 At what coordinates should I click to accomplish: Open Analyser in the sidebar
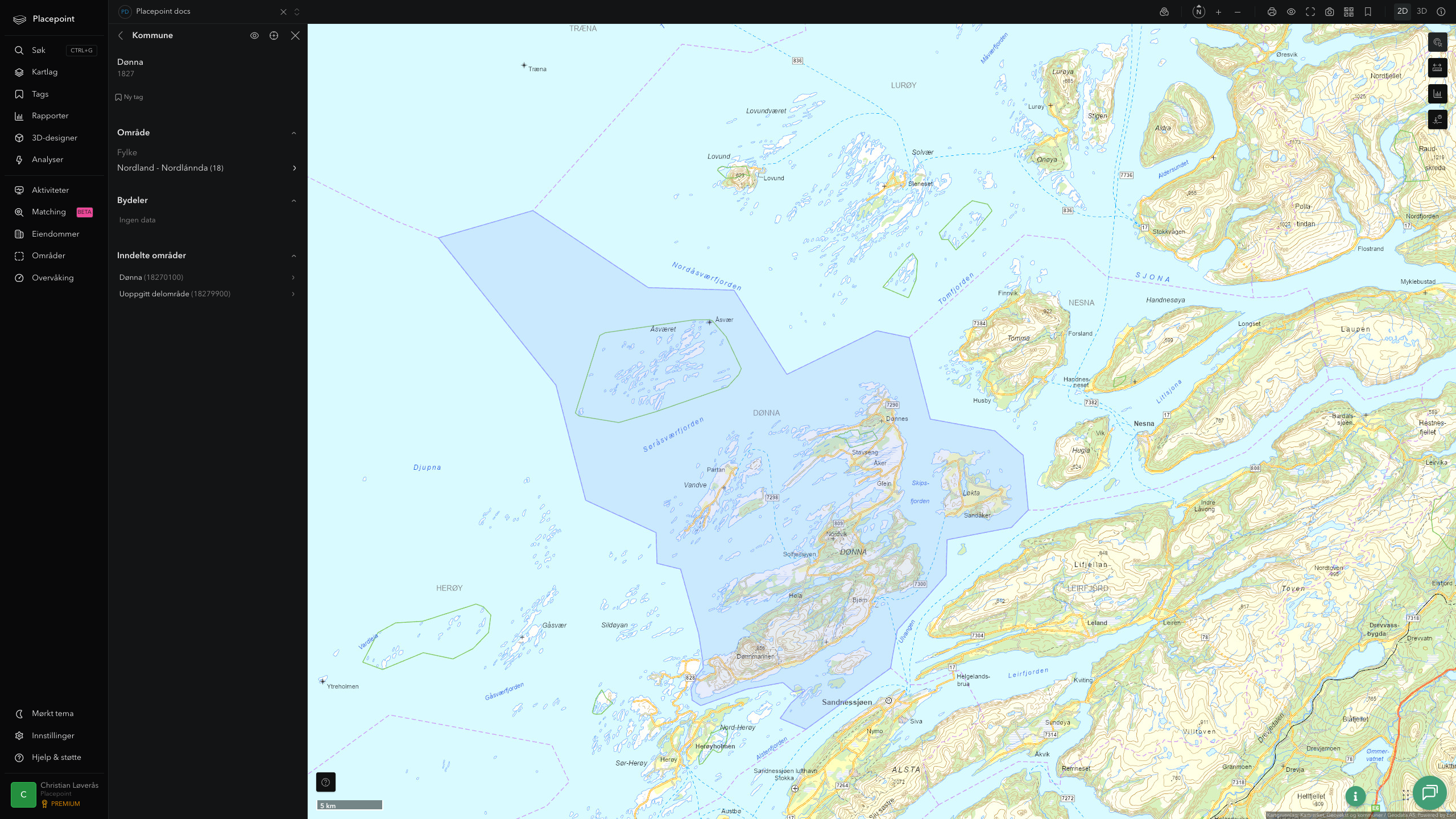(54, 160)
